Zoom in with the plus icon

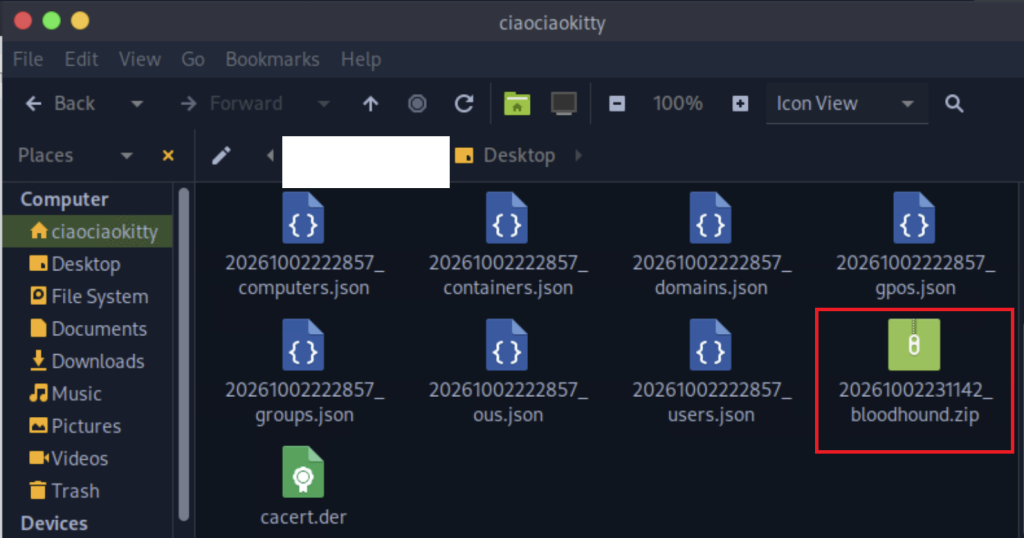740,103
